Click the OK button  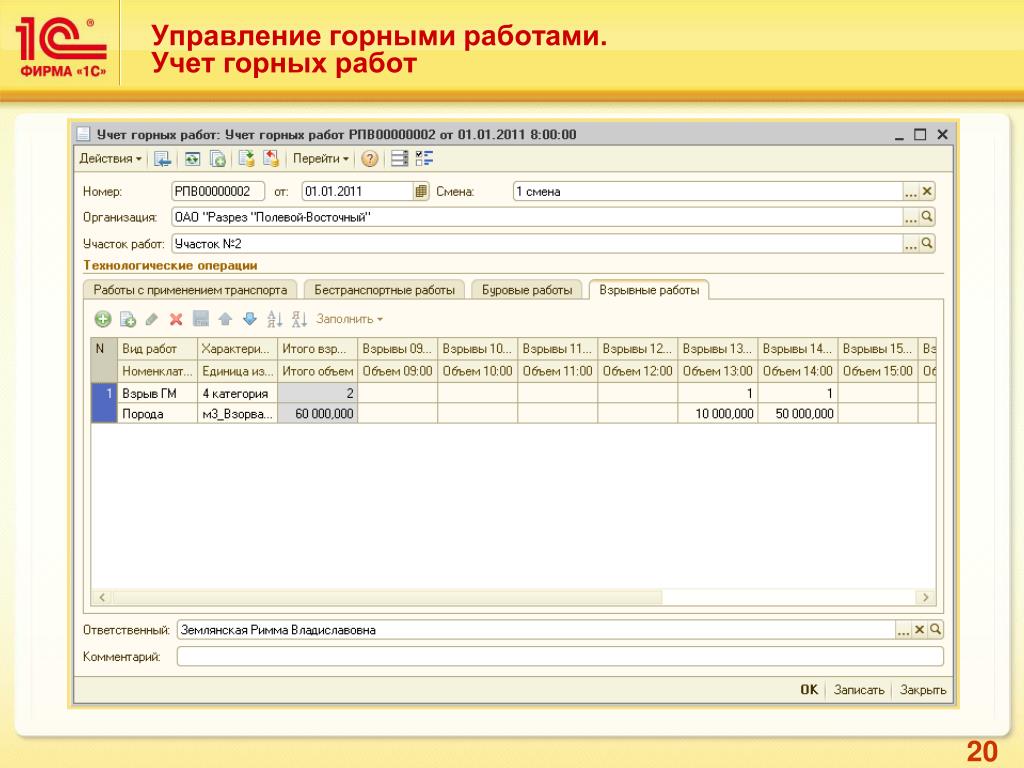(809, 690)
